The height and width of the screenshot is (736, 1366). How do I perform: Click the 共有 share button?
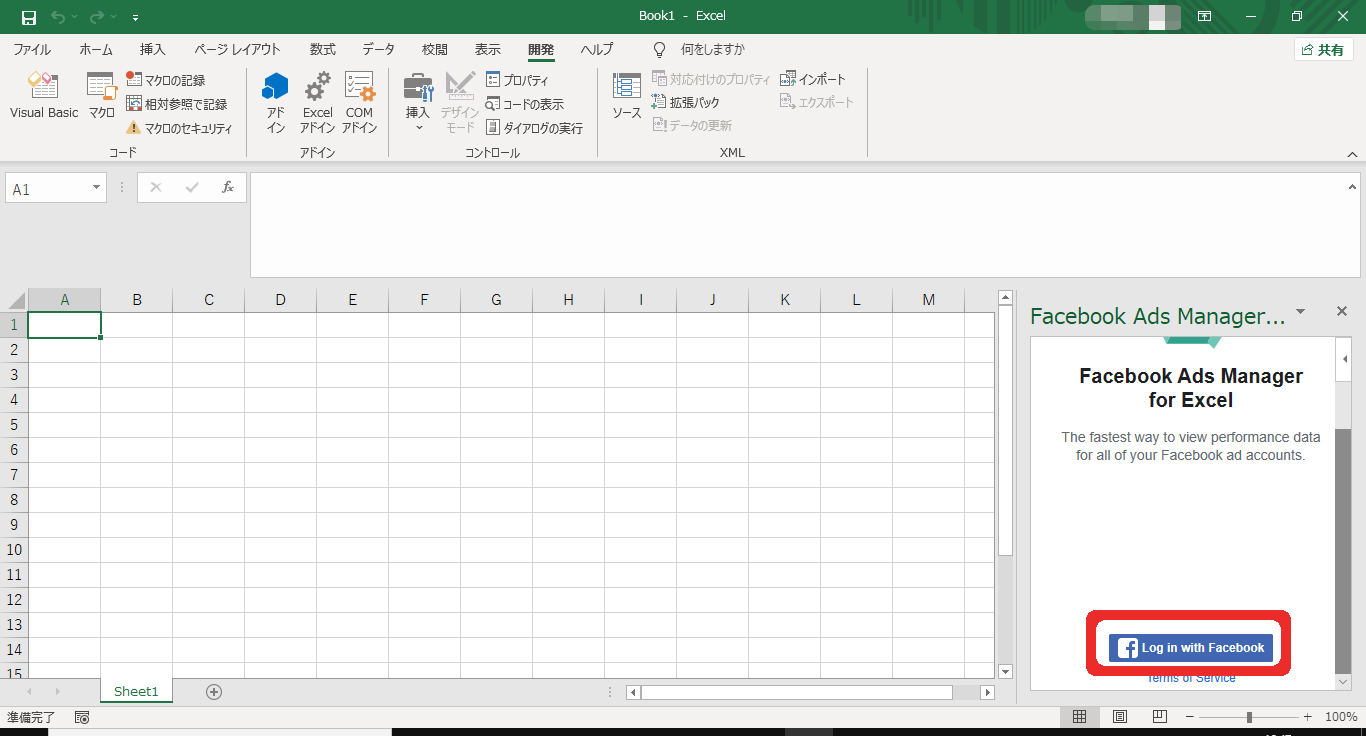click(x=1323, y=50)
